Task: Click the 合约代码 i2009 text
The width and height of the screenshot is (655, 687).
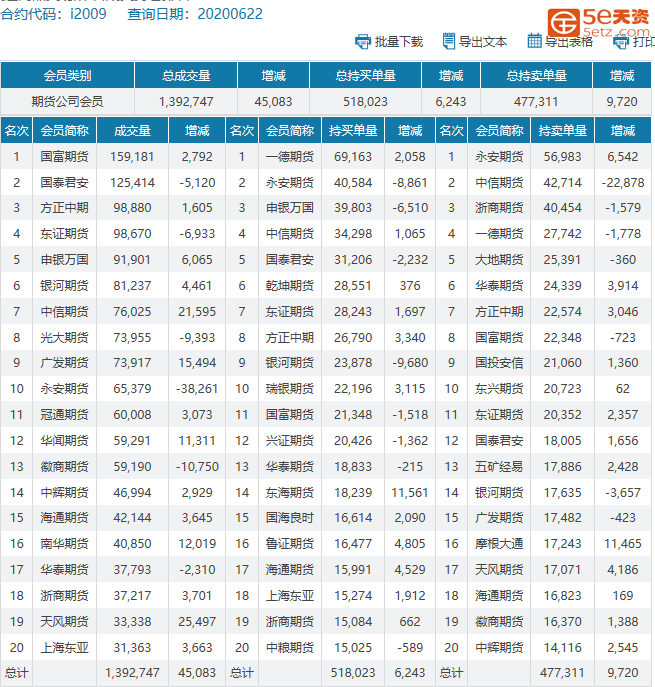Action: [x=53, y=14]
